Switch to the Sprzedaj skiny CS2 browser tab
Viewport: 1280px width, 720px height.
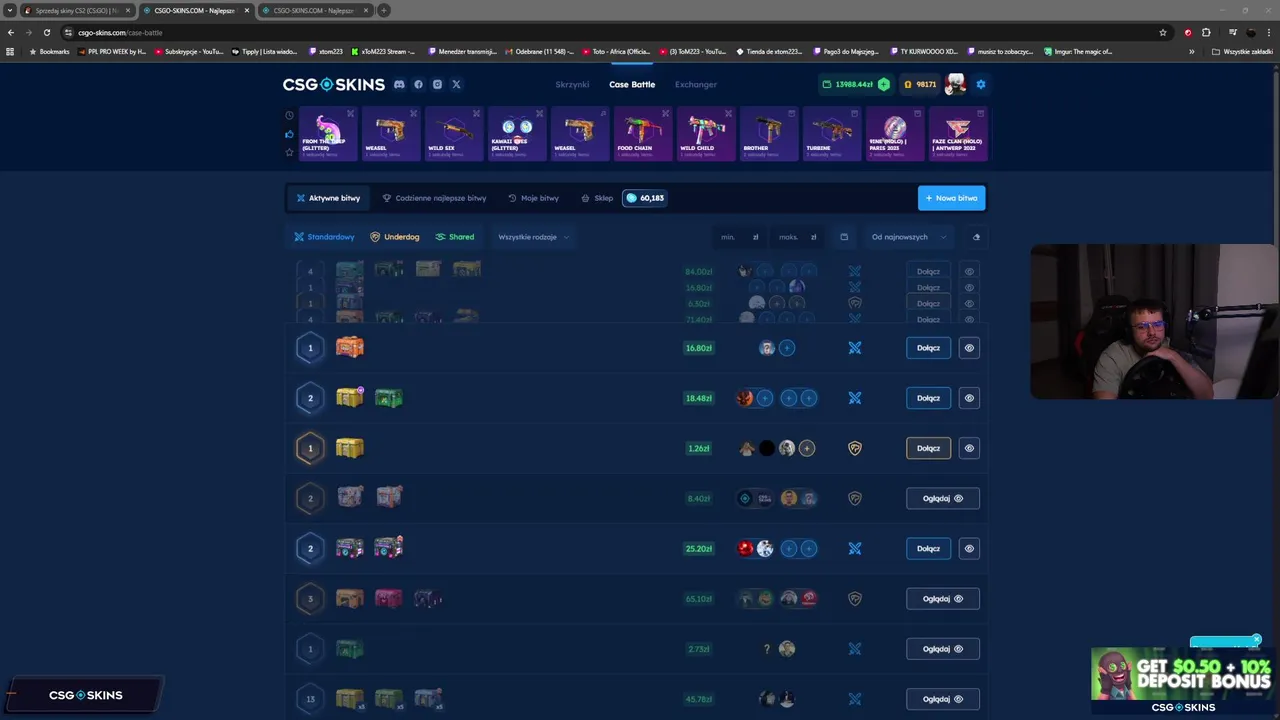click(x=77, y=10)
